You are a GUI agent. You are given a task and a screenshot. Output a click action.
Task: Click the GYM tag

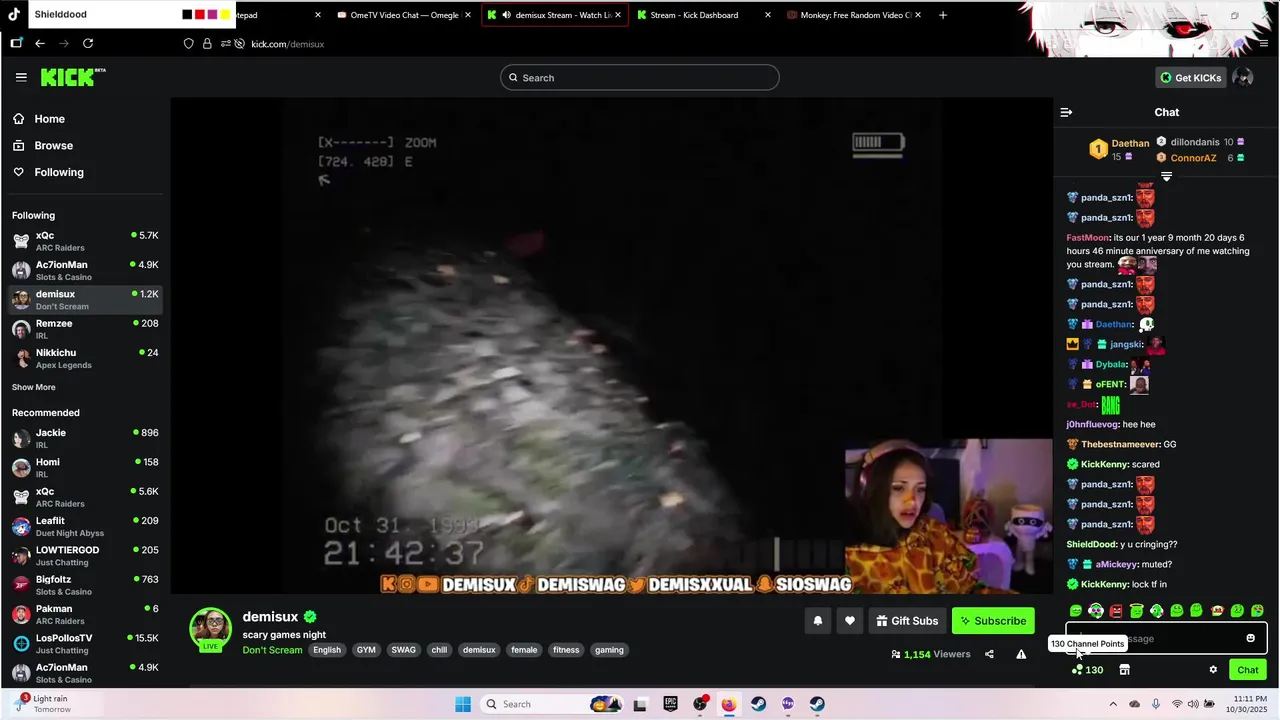[366, 650]
